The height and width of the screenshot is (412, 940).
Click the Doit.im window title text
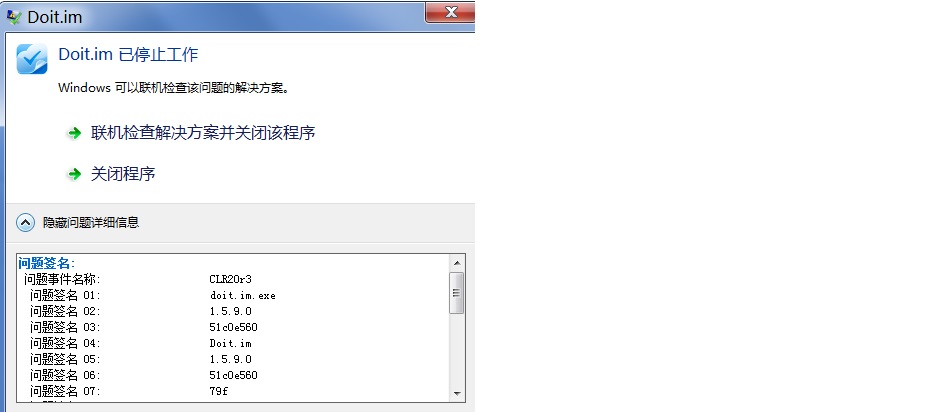pos(55,17)
